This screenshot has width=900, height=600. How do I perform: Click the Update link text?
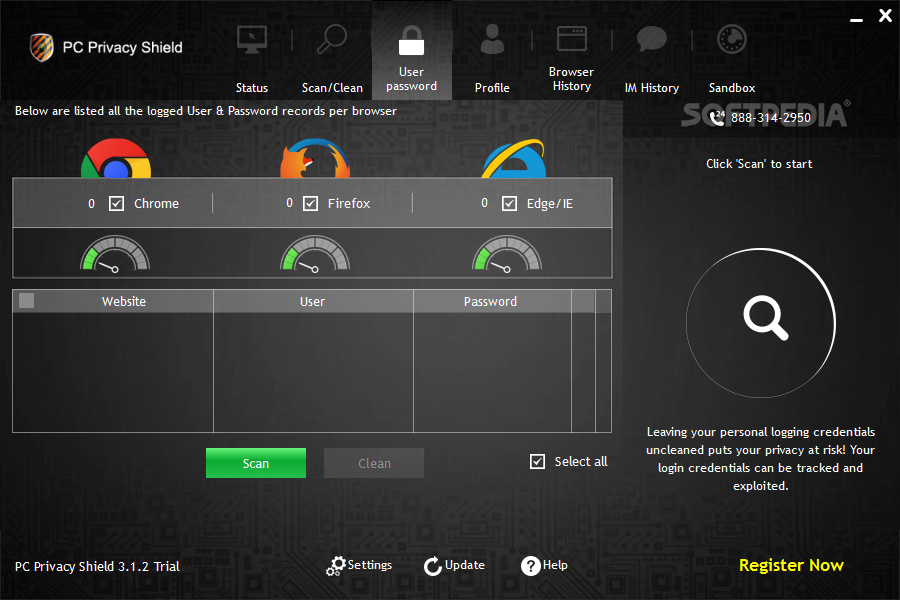464,565
